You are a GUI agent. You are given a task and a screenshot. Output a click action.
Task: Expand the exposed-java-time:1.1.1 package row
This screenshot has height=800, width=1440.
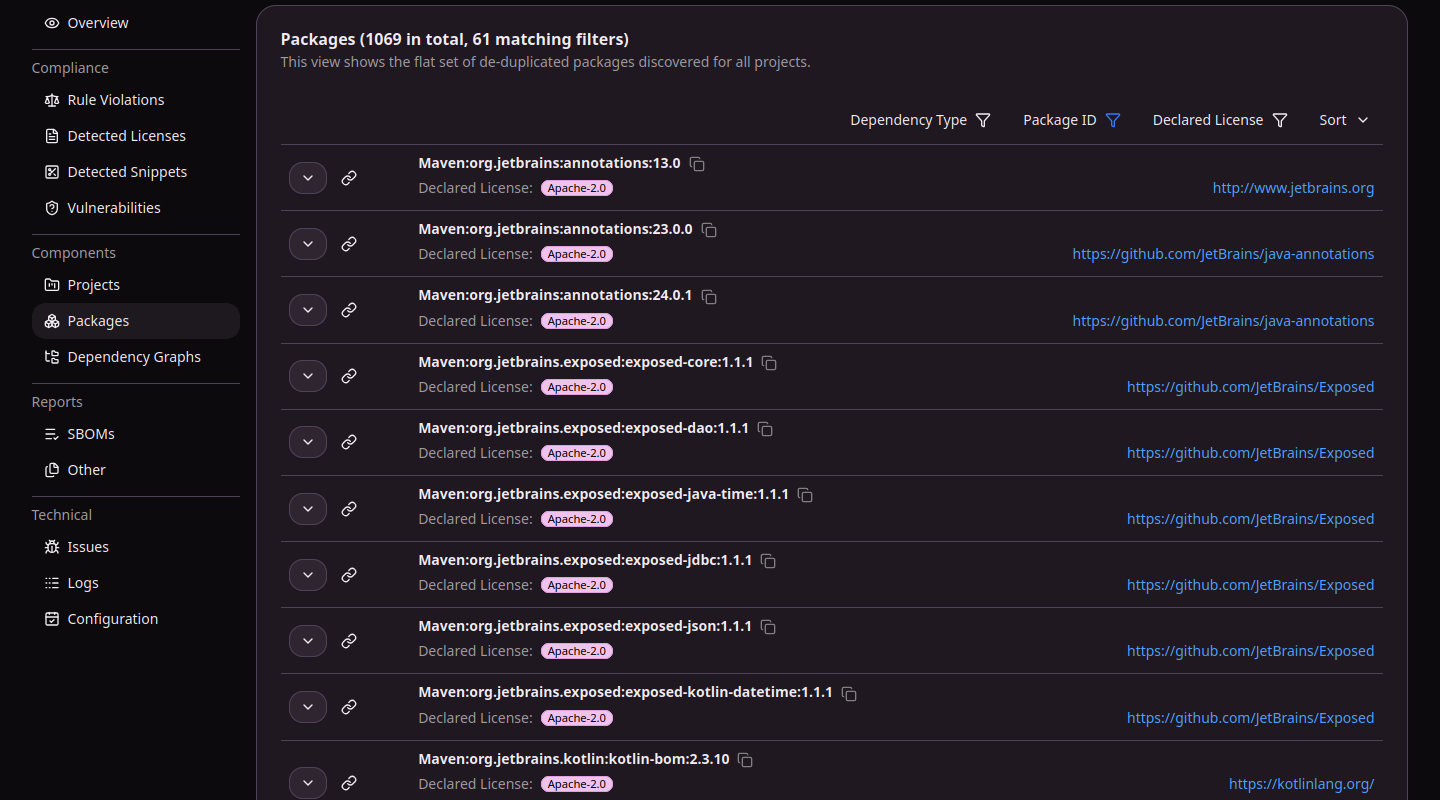pyautogui.click(x=308, y=508)
